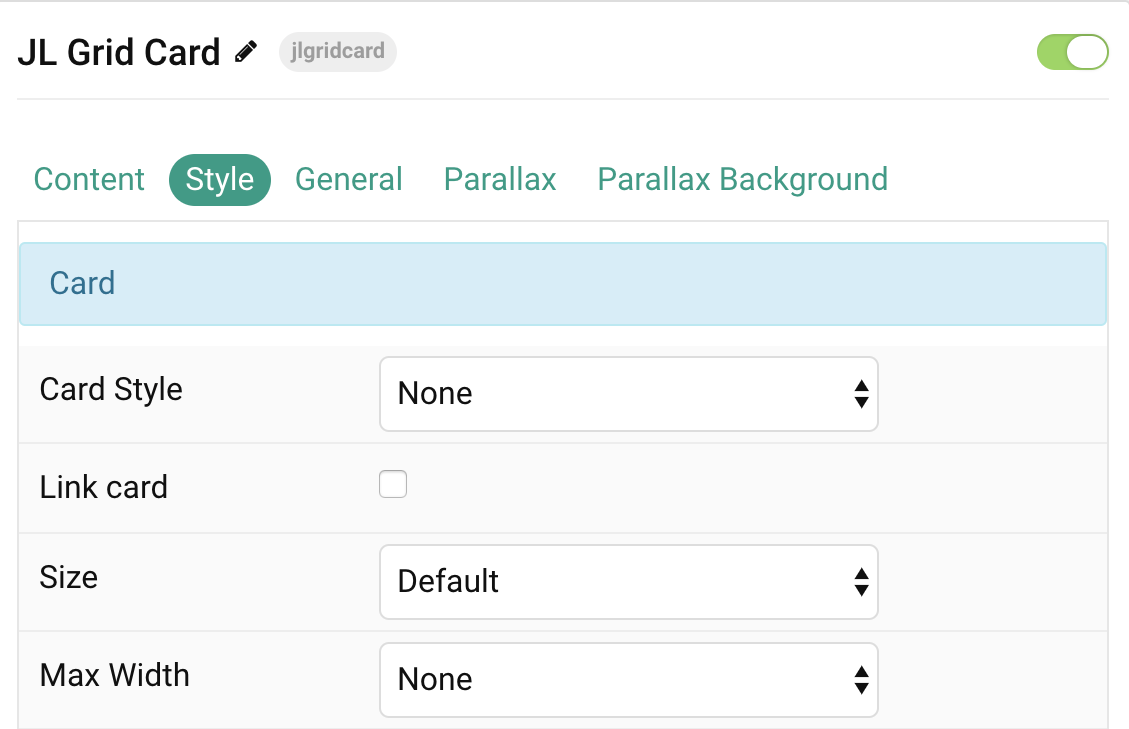Image resolution: width=1129 pixels, height=729 pixels.
Task: Enable the Link card checkbox
Action: pyautogui.click(x=393, y=483)
